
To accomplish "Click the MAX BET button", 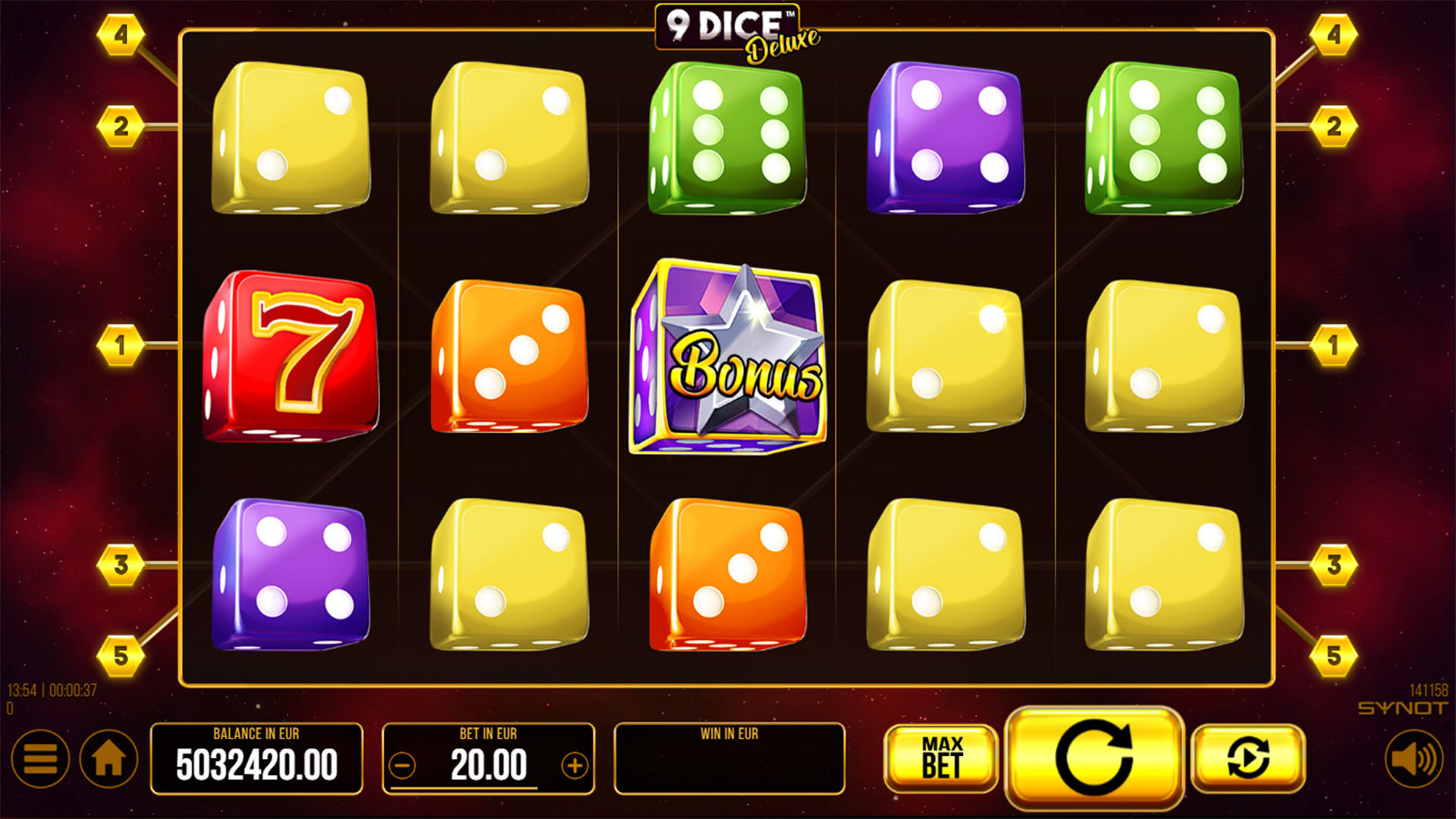I will (x=941, y=758).
